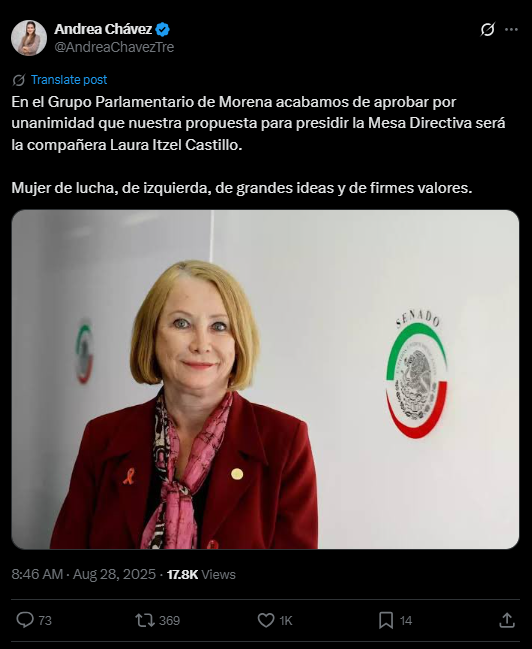Click the Grok icon in post header

click(x=487, y=30)
